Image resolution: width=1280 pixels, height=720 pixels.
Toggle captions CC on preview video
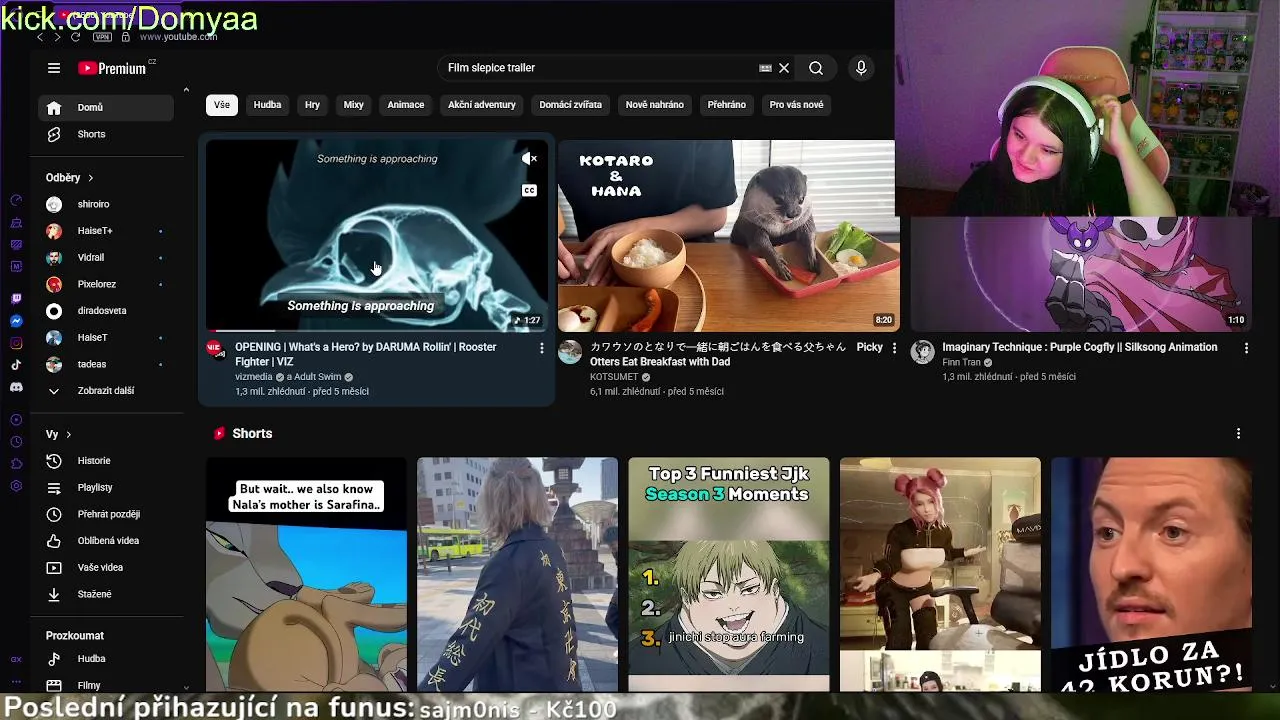[x=529, y=190]
